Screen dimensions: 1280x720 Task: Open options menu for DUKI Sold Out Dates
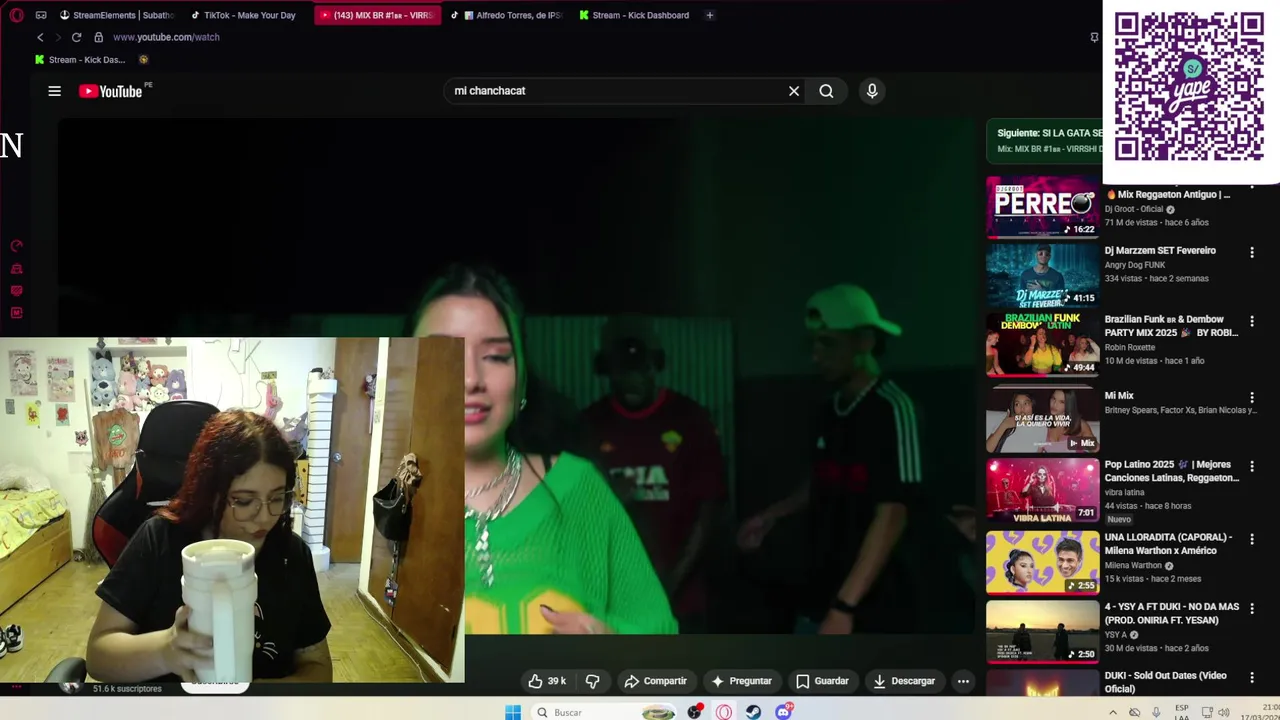1251,678
